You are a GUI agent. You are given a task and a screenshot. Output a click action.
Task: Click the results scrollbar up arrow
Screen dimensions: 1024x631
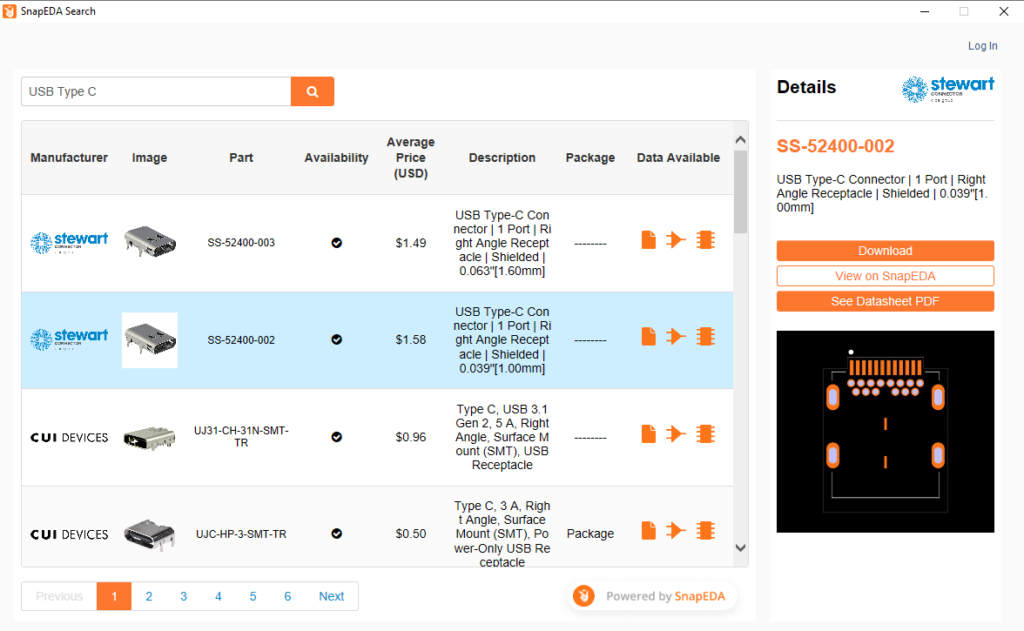tap(740, 140)
